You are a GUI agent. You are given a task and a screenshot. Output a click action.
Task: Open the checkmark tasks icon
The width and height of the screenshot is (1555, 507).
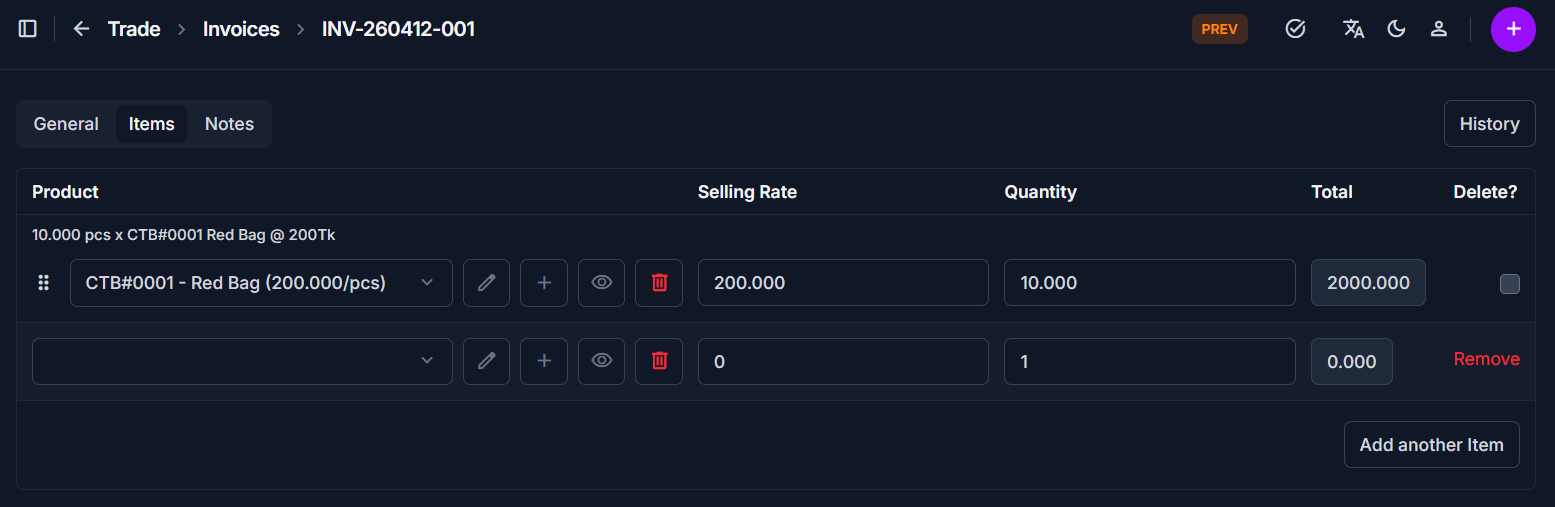pyautogui.click(x=1295, y=29)
